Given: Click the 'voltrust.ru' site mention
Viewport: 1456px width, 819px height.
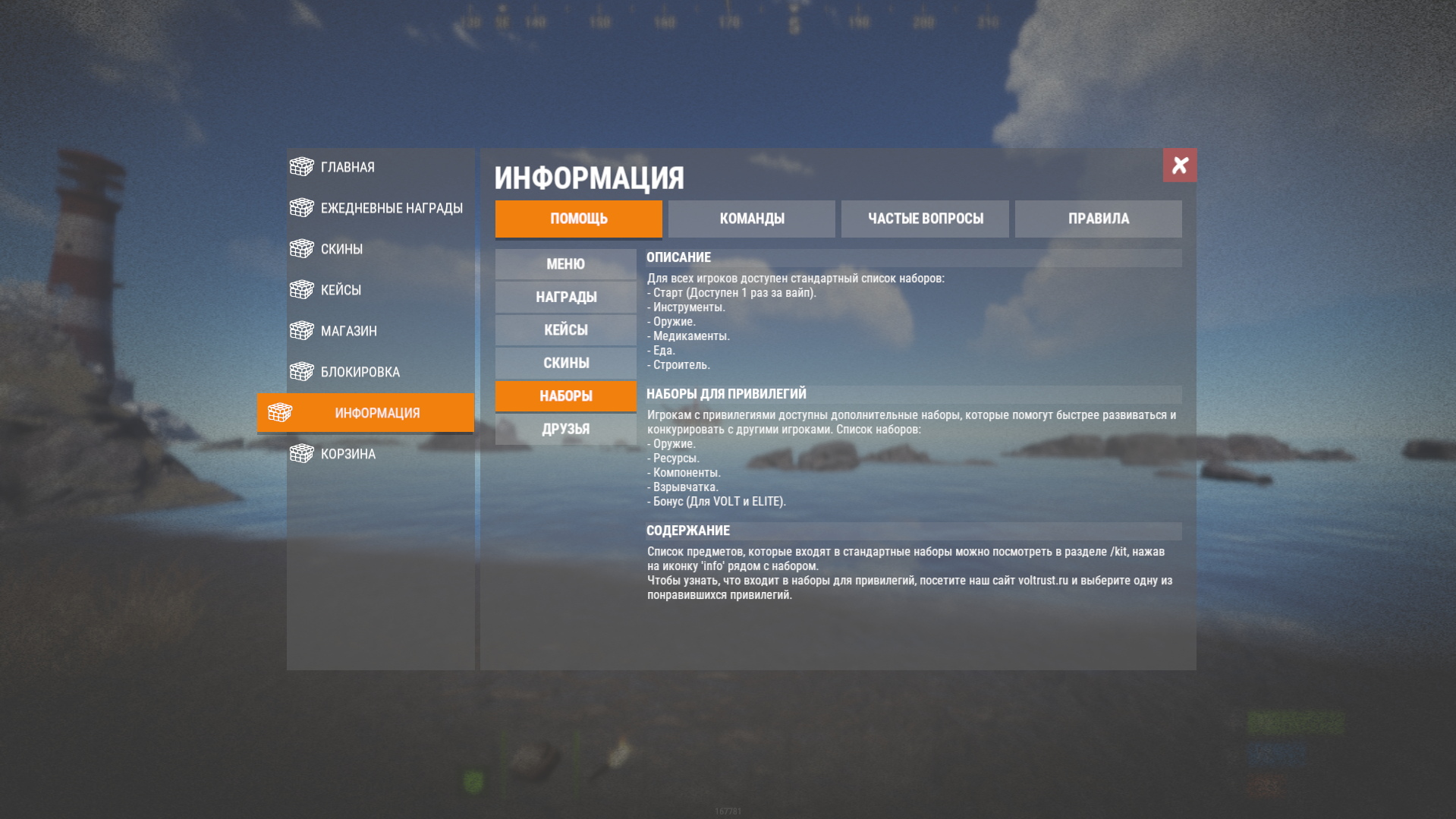Looking at the screenshot, I should tap(1042, 581).
